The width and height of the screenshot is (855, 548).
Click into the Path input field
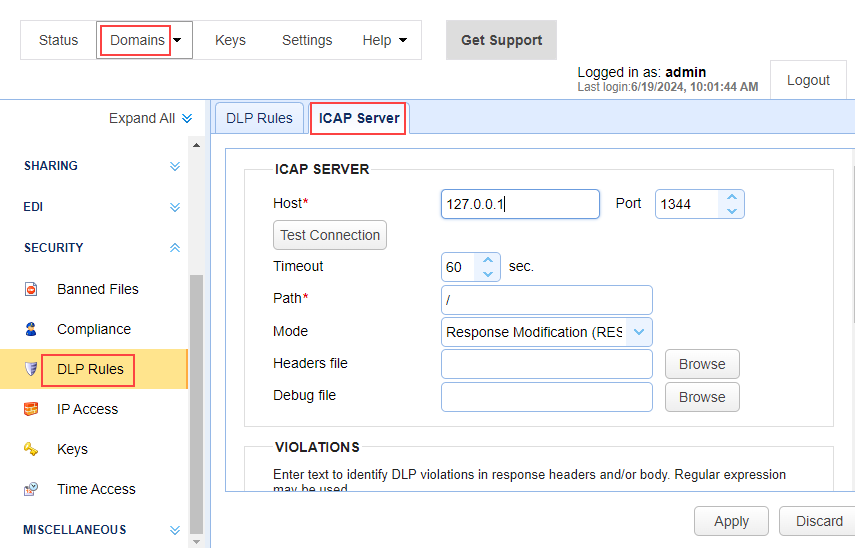[546, 299]
